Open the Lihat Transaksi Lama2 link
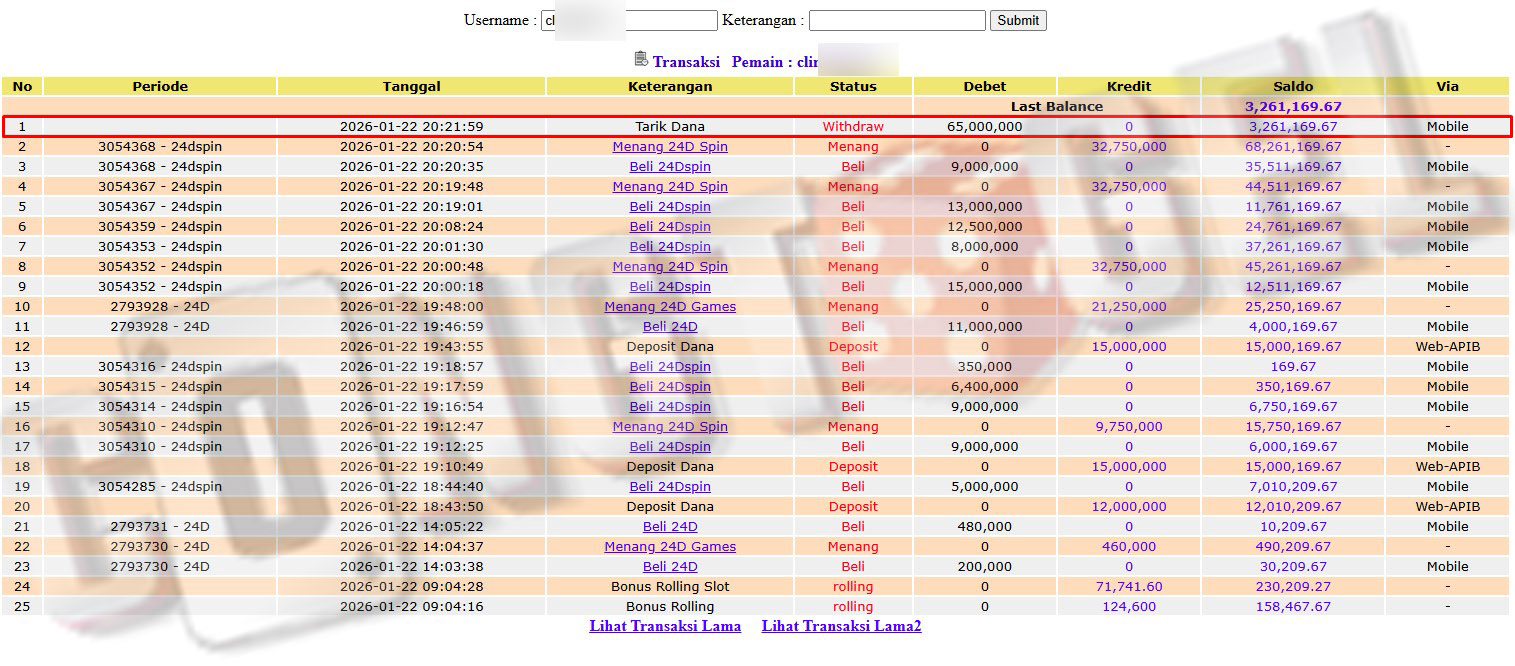Viewport: 1515px width, 666px height. coord(841,626)
